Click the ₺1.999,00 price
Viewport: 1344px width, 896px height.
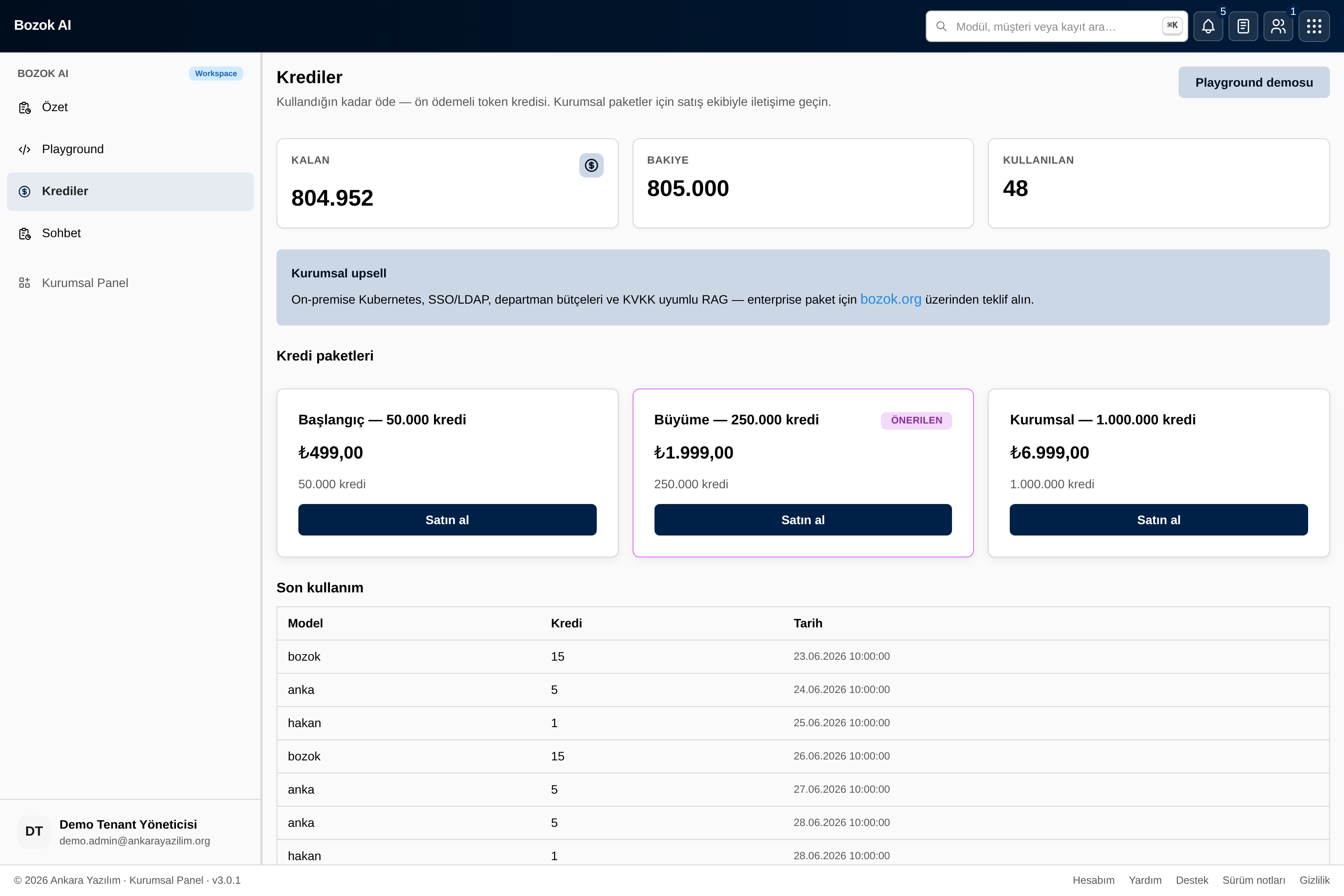coord(693,452)
